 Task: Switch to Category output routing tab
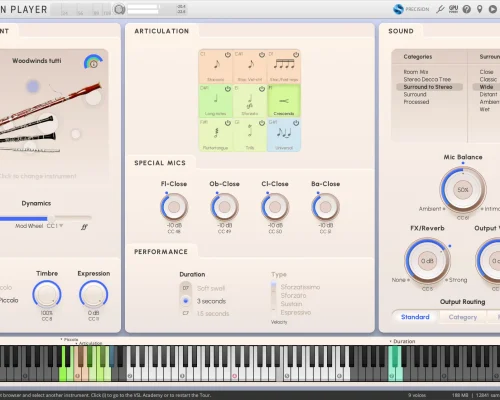pos(463,317)
